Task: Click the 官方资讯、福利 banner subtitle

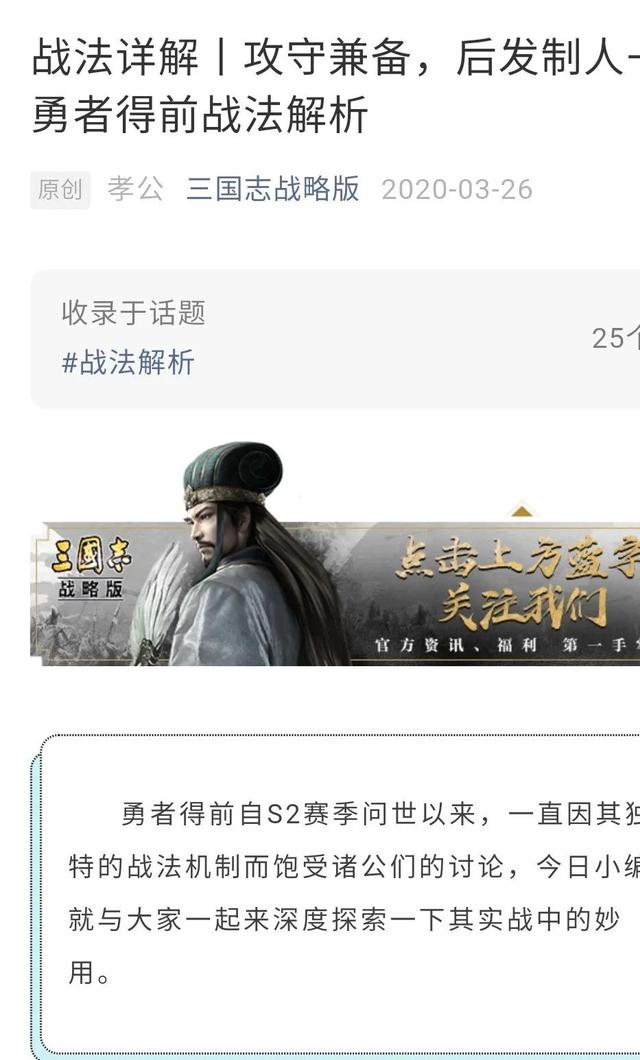Action: click(456, 645)
